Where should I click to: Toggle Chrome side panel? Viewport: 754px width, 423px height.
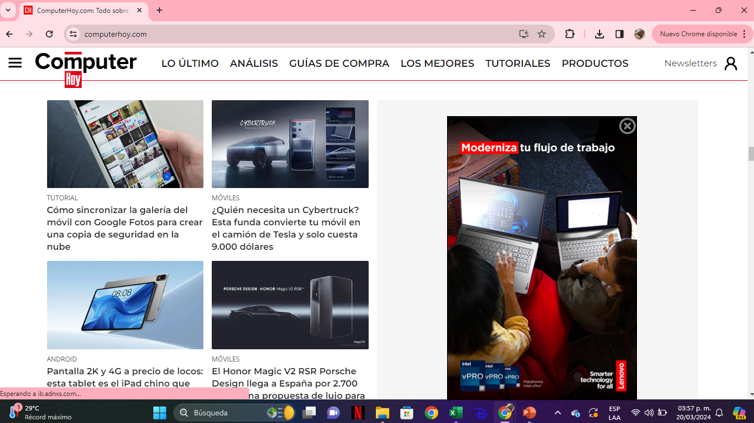click(x=619, y=34)
